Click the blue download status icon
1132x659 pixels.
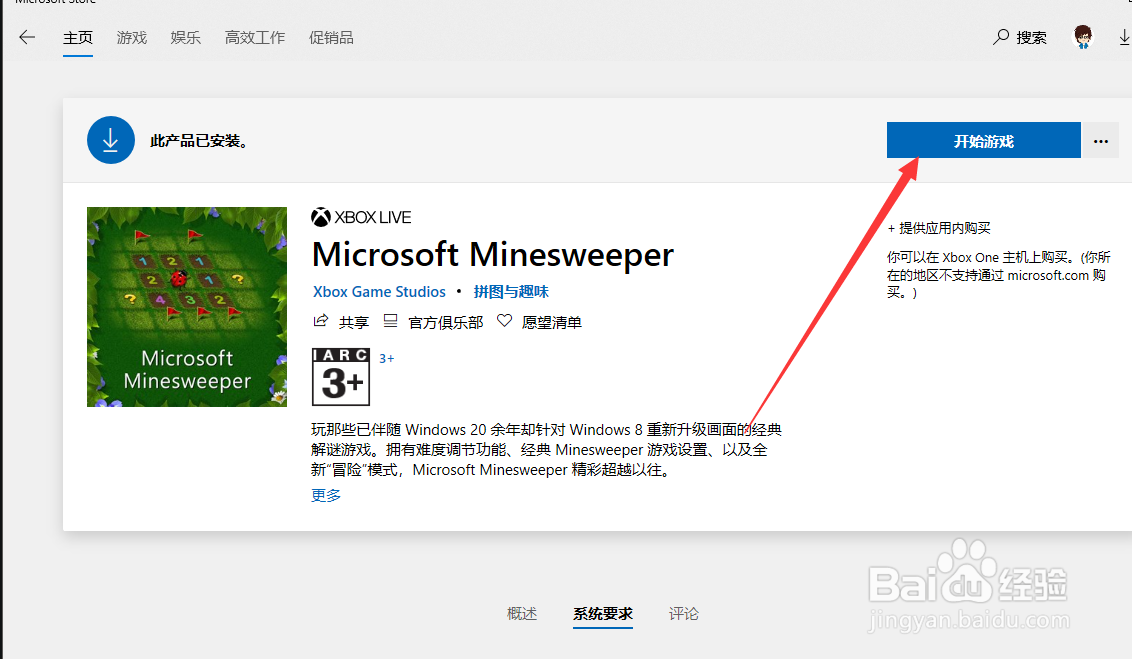pos(110,140)
